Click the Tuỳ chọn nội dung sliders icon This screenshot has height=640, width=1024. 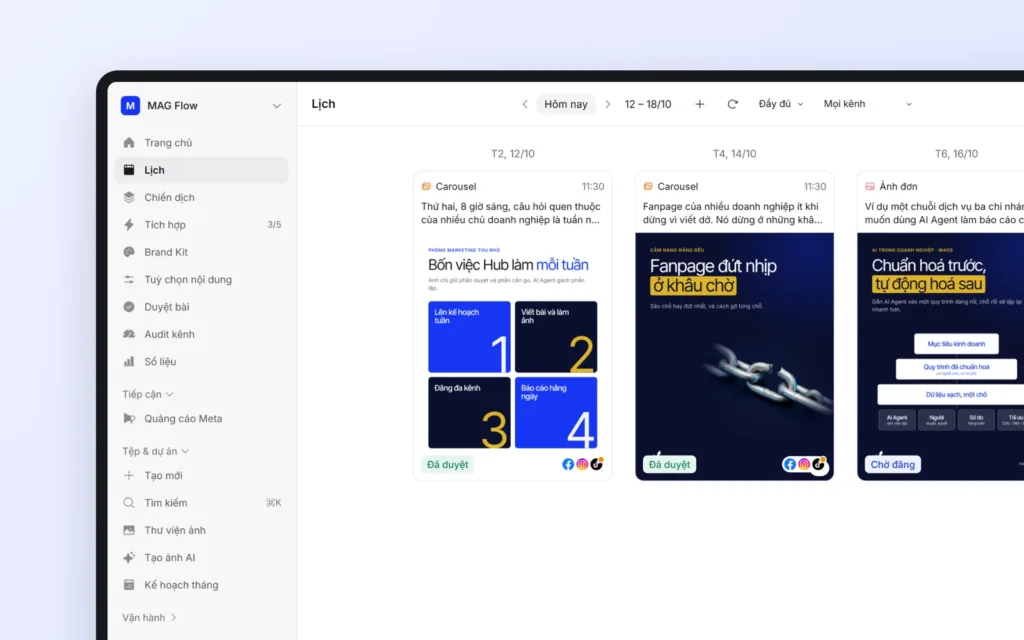[129, 280]
